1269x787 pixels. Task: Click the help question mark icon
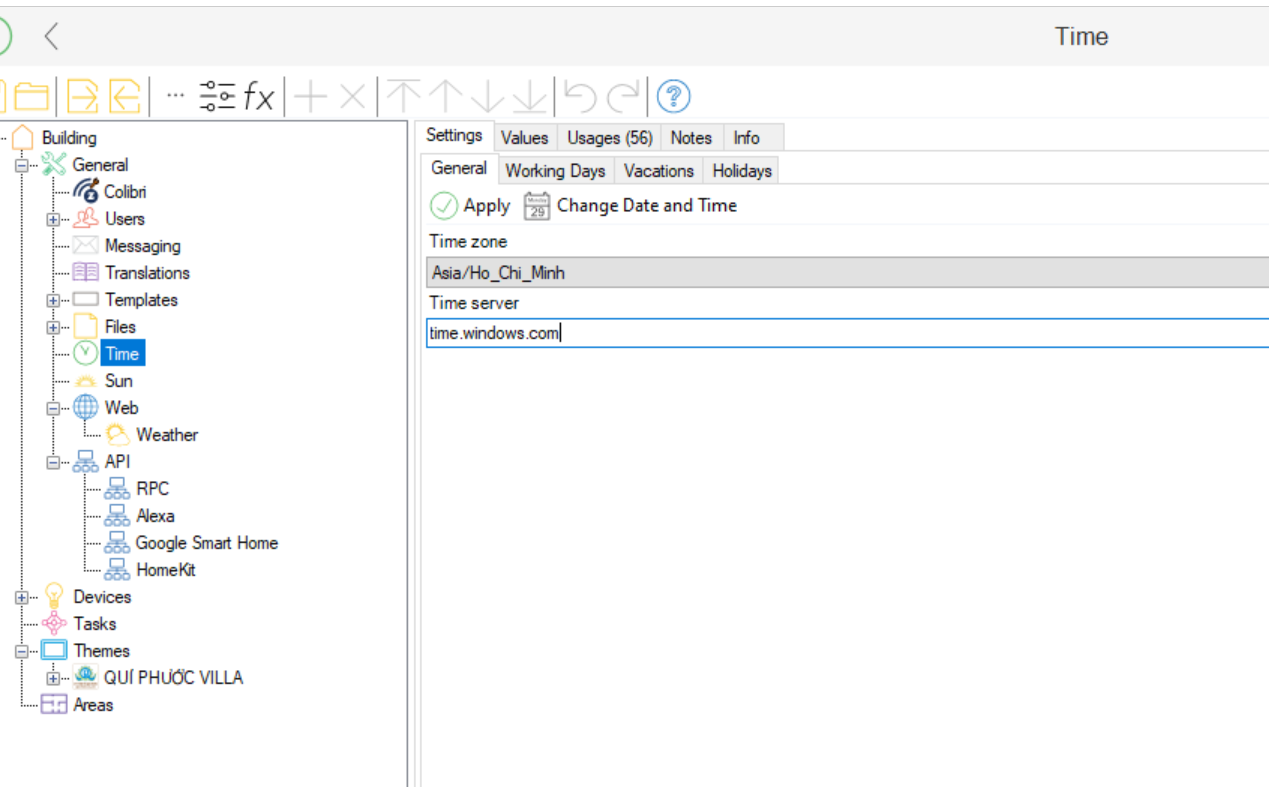click(674, 97)
